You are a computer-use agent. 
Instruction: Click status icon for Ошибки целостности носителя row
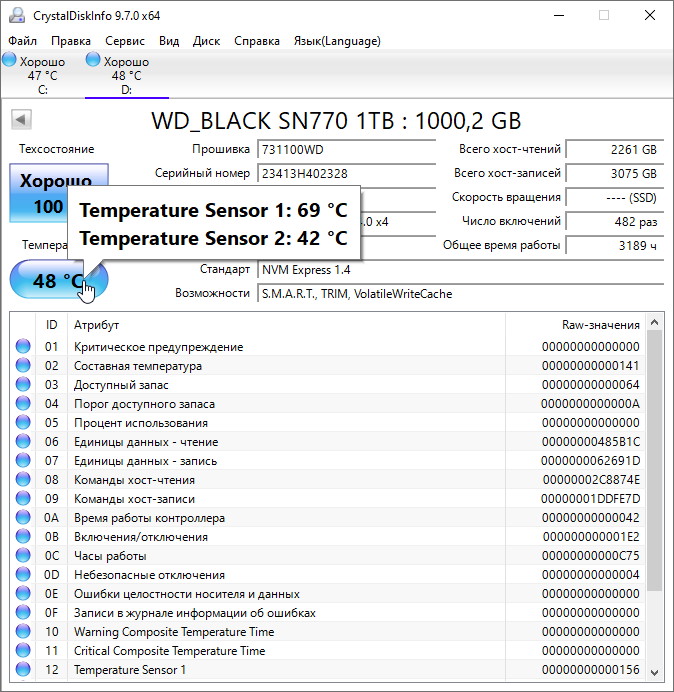23,593
